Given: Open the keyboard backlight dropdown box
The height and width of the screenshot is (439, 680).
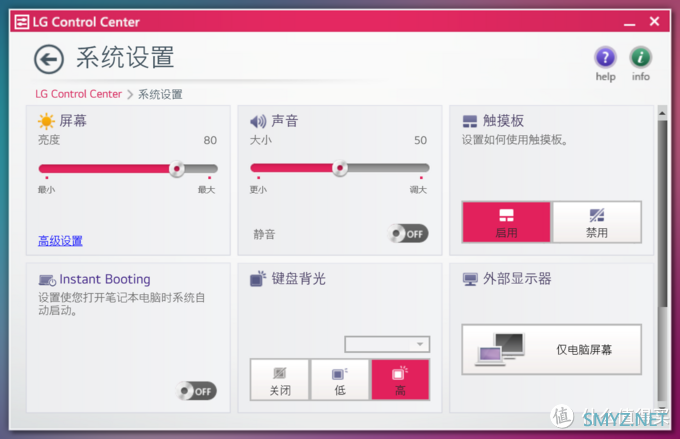Looking at the screenshot, I should 387,344.
